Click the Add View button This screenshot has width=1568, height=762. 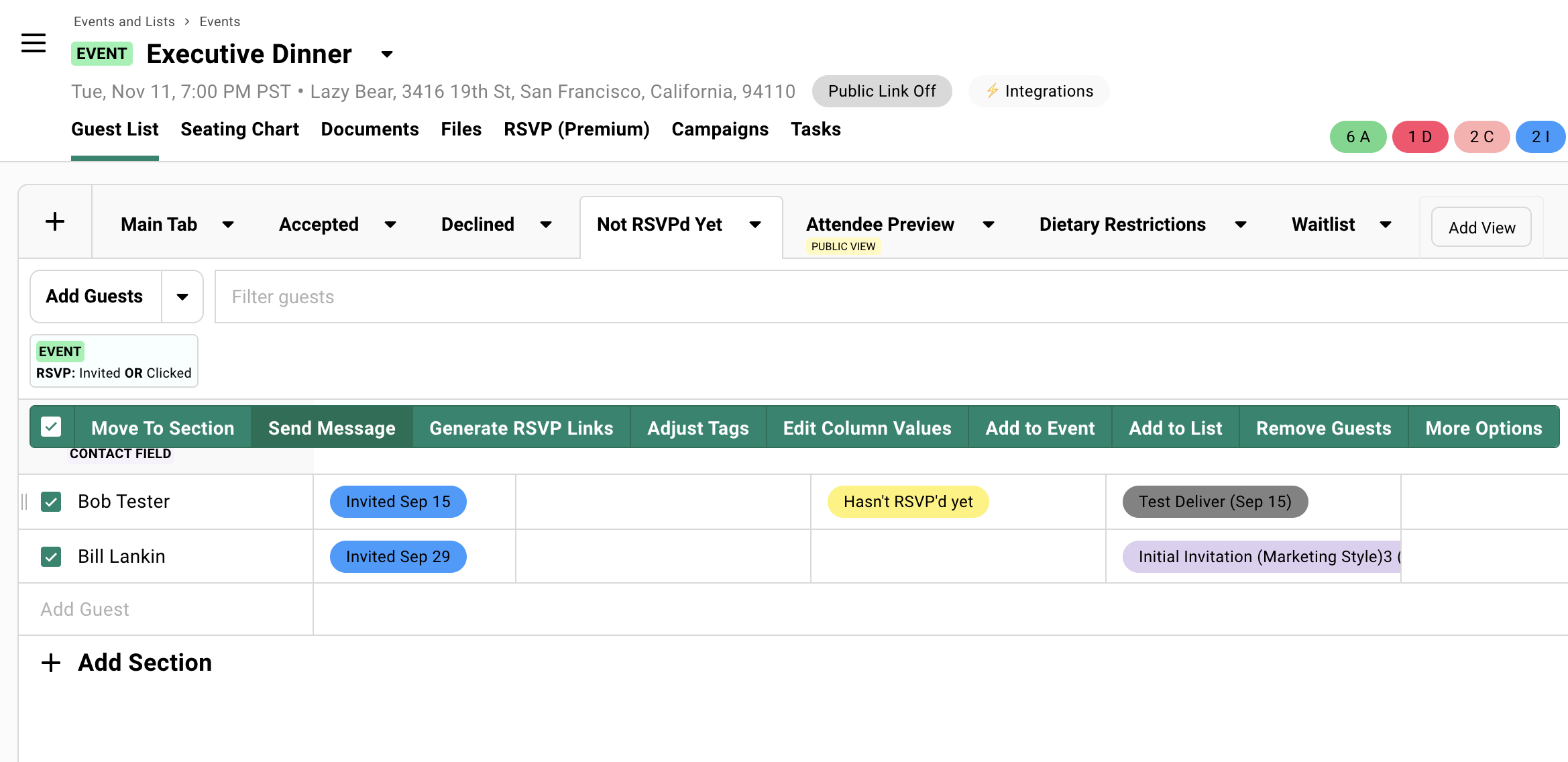[1481, 227]
